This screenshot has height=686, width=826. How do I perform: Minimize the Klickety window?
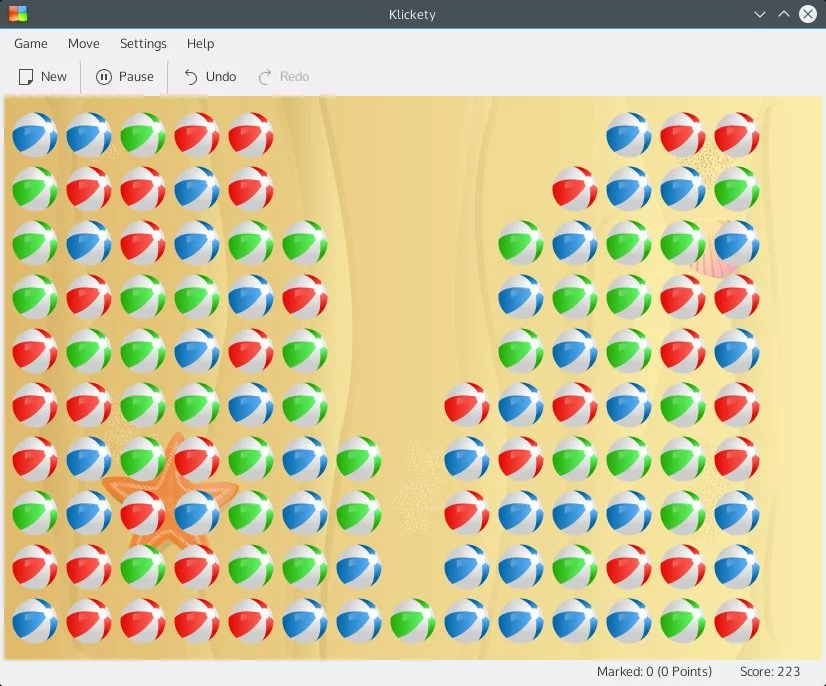760,14
